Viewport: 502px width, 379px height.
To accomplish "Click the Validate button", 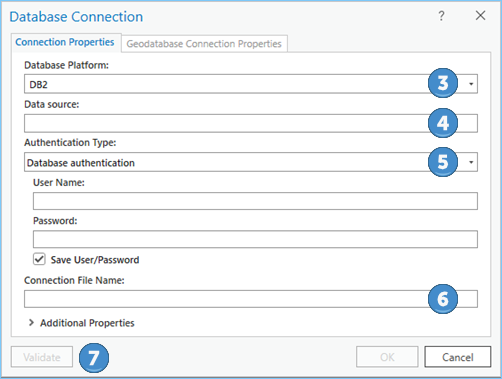I will click(x=42, y=357).
